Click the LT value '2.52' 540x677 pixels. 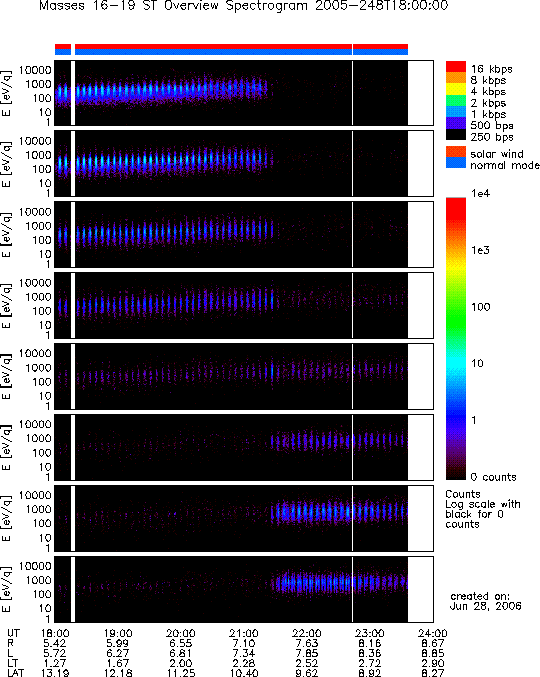click(307, 663)
